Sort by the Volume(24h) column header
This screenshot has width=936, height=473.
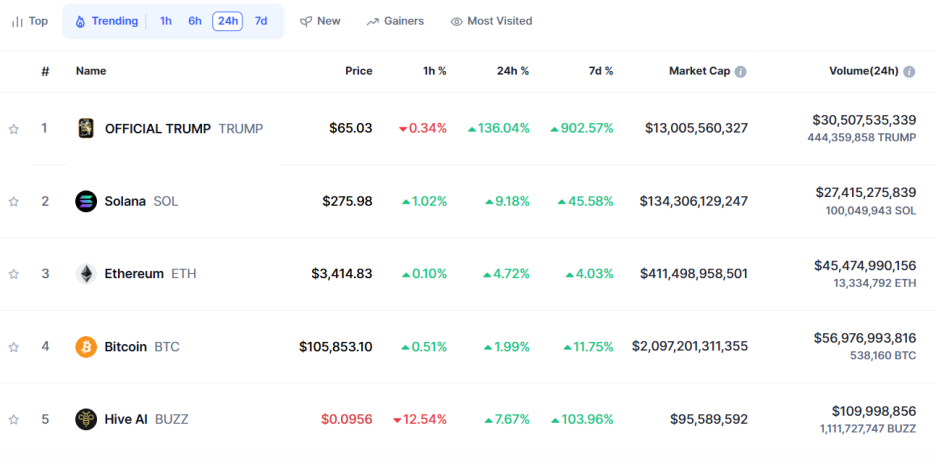(864, 71)
